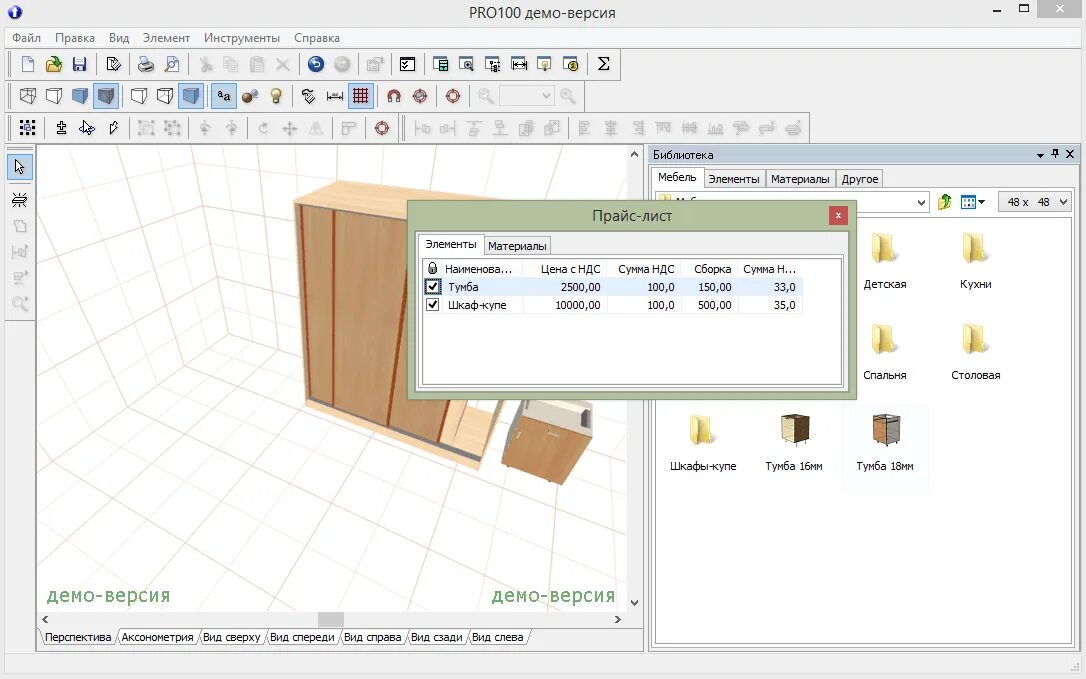This screenshot has height=679, width=1086.
Task: Click the red center target icon in bottom toolbar
Action: [382, 127]
